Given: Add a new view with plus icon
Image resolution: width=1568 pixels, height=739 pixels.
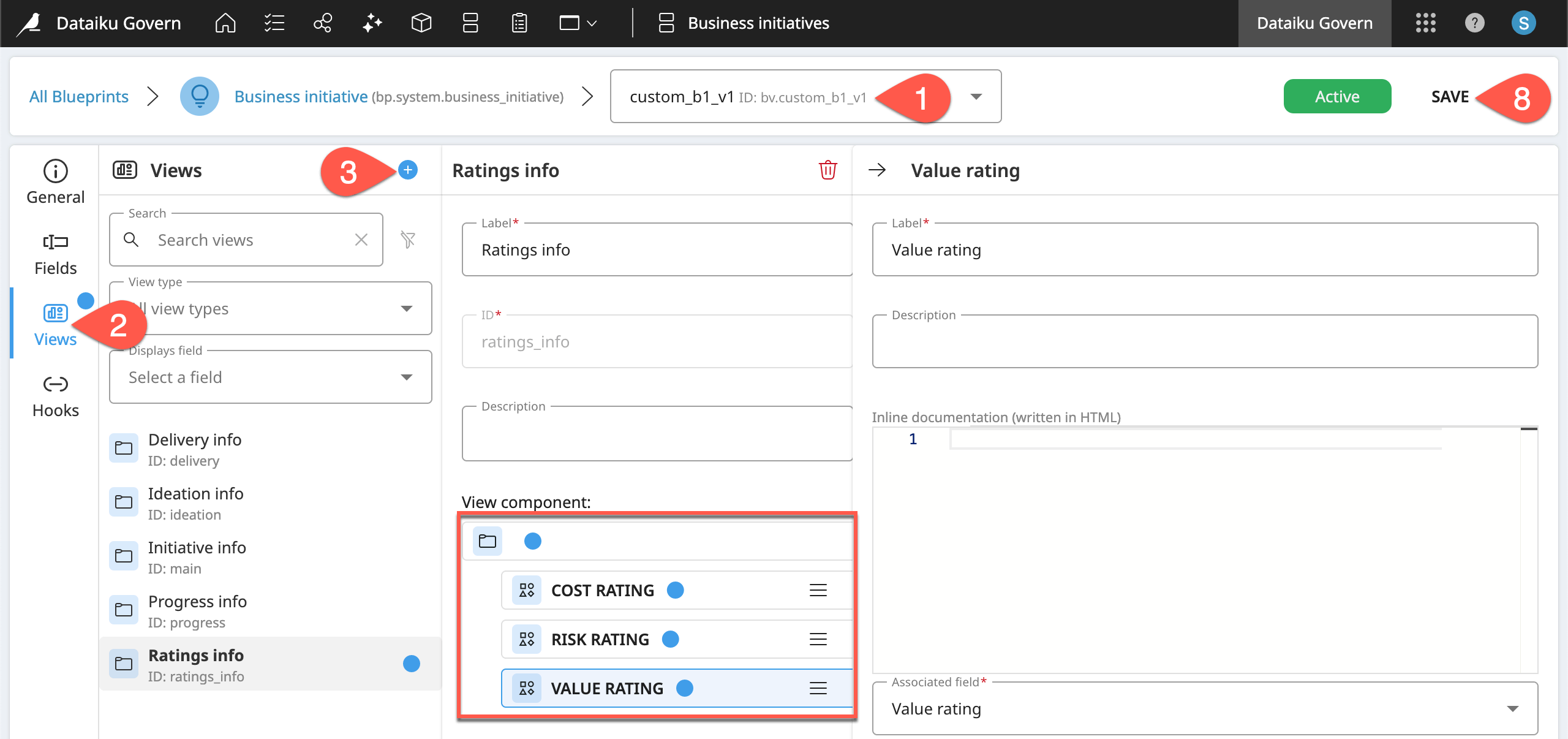Looking at the screenshot, I should point(408,170).
